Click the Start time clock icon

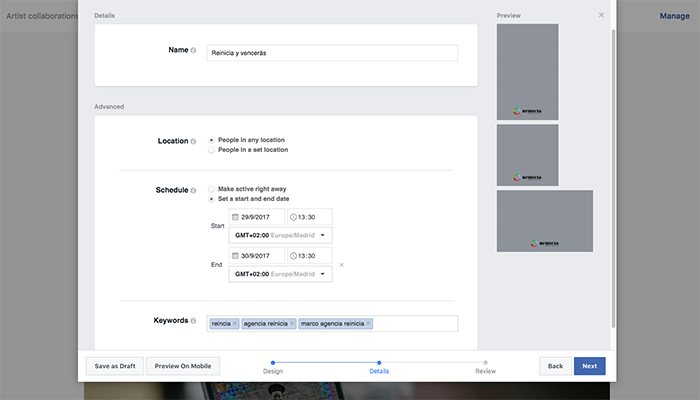293,217
